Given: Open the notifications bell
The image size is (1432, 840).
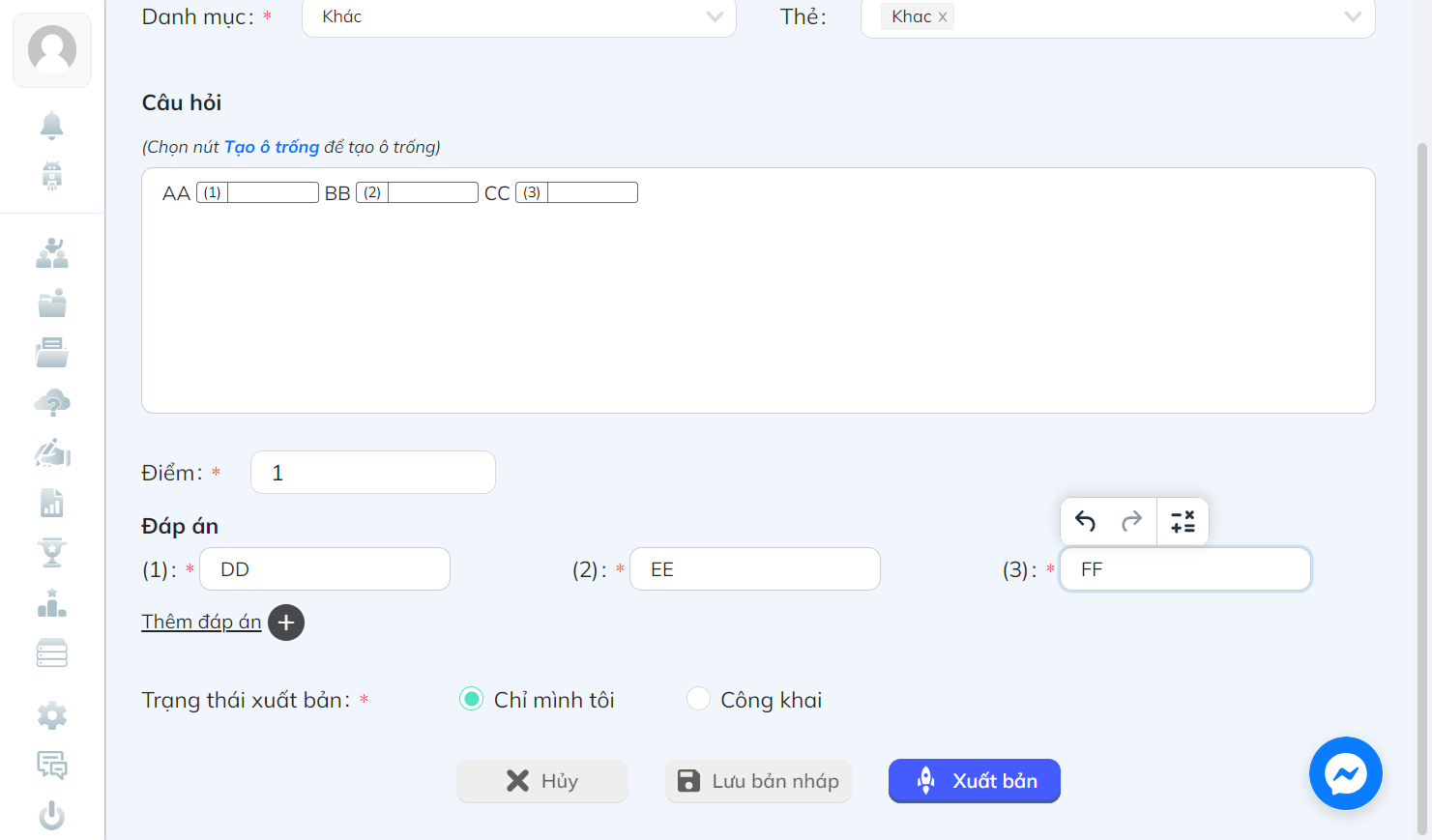Looking at the screenshot, I should 52,125.
